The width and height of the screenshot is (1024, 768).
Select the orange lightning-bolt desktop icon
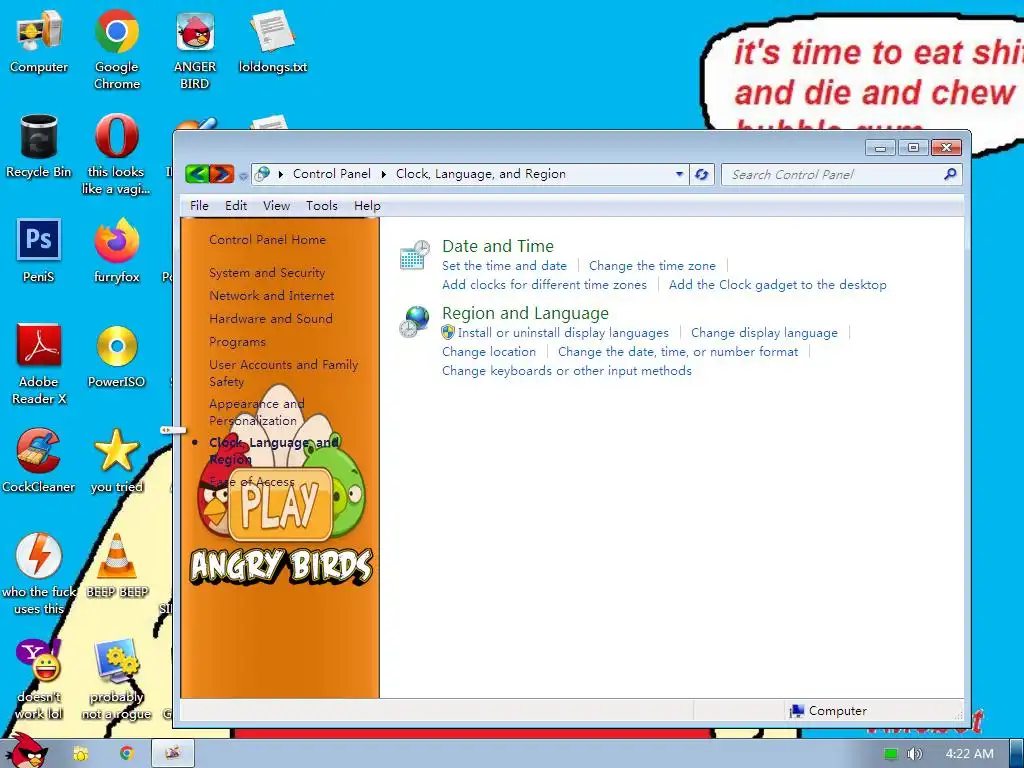pos(39,573)
